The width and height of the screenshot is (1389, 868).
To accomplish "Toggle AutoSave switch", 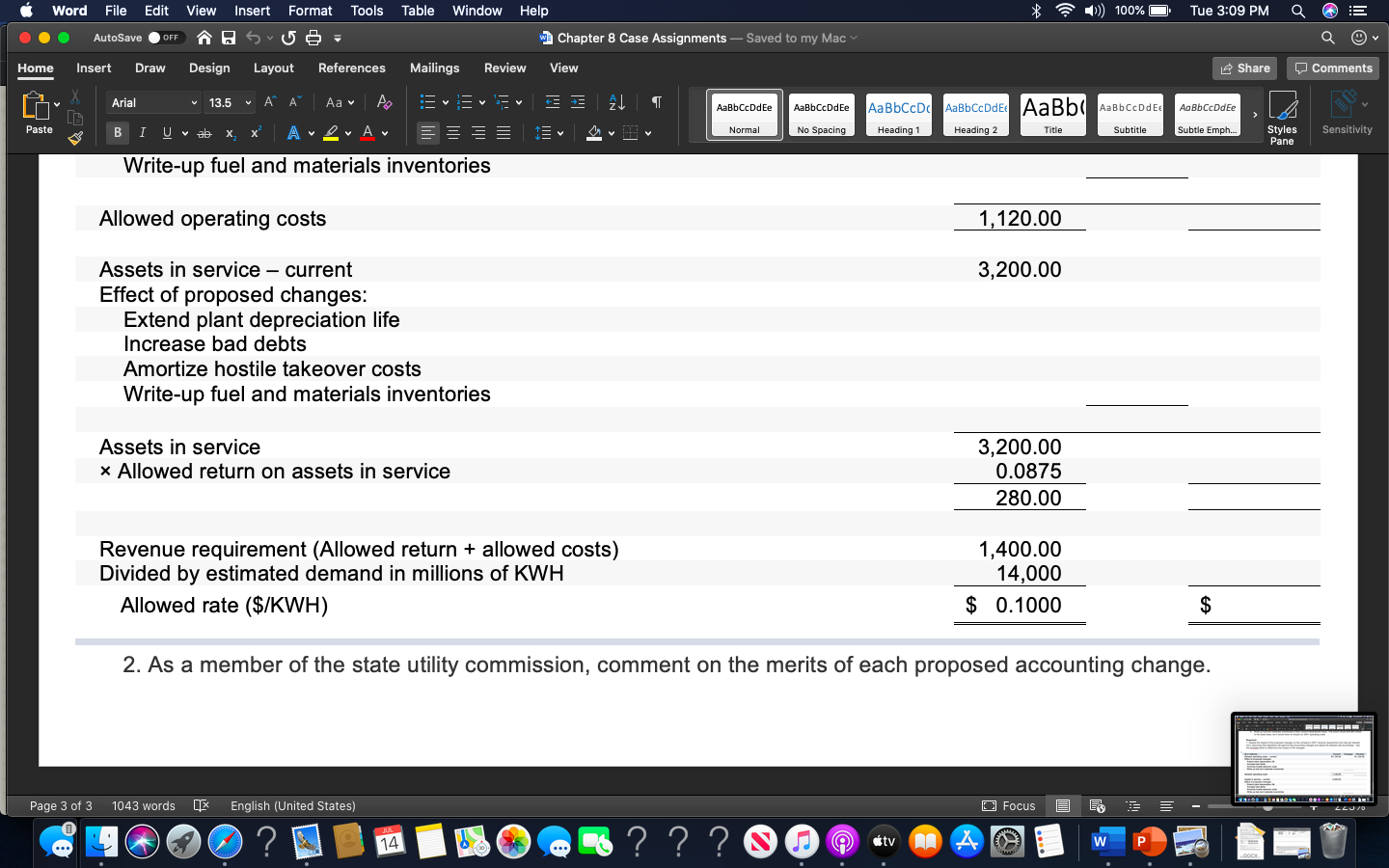I will (165, 38).
